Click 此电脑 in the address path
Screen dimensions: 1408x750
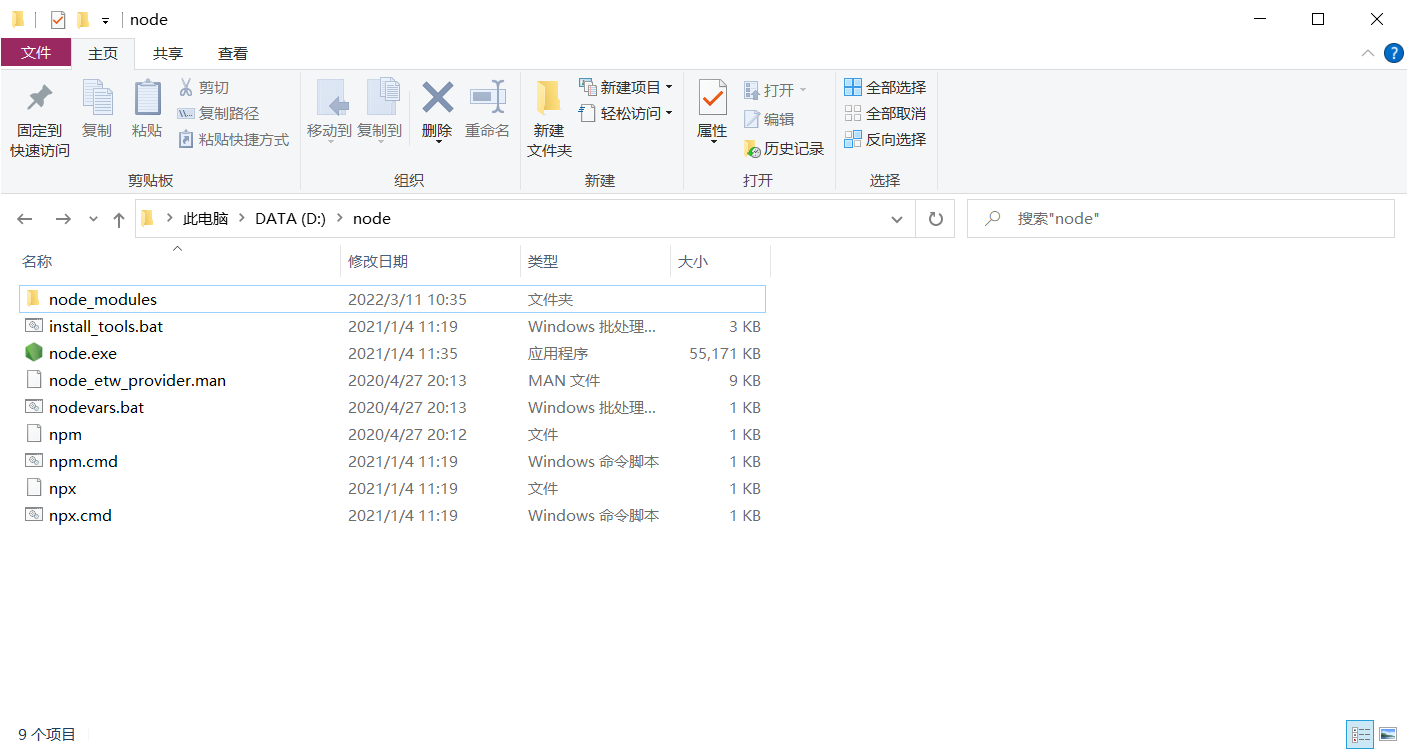point(206,219)
